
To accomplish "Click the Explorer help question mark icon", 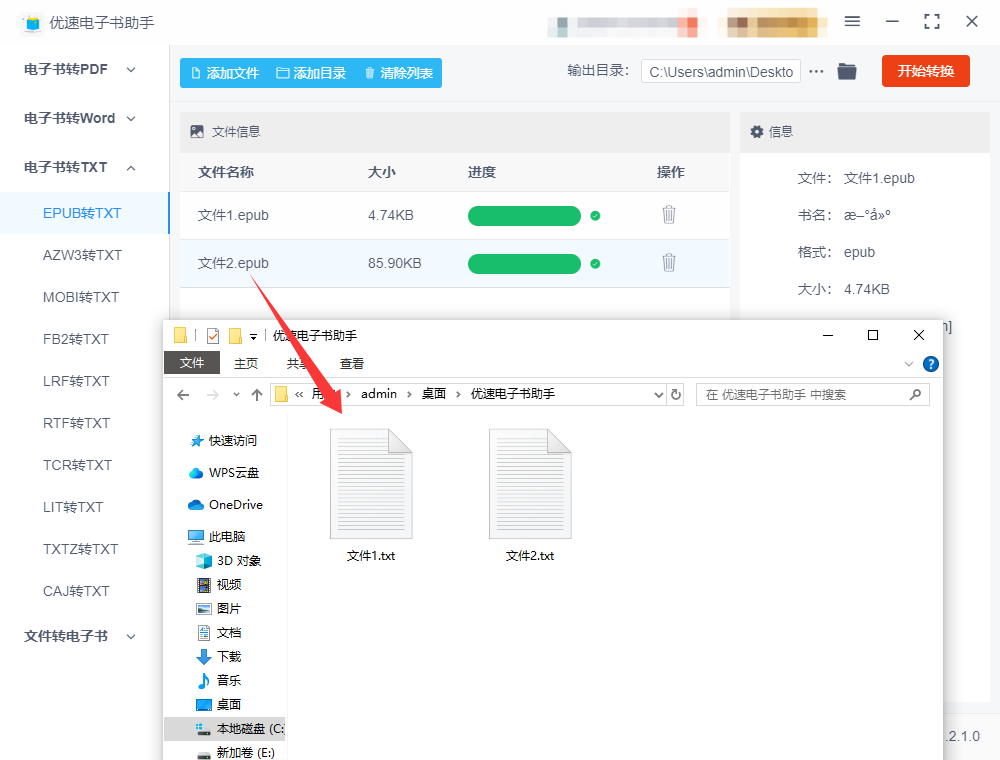I will pos(930,364).
